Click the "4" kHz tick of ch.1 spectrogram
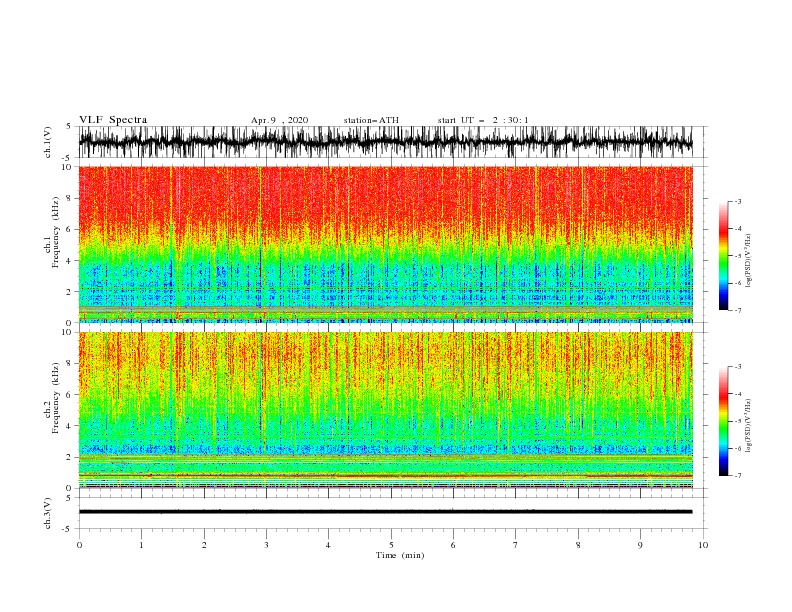 [69, 261]
